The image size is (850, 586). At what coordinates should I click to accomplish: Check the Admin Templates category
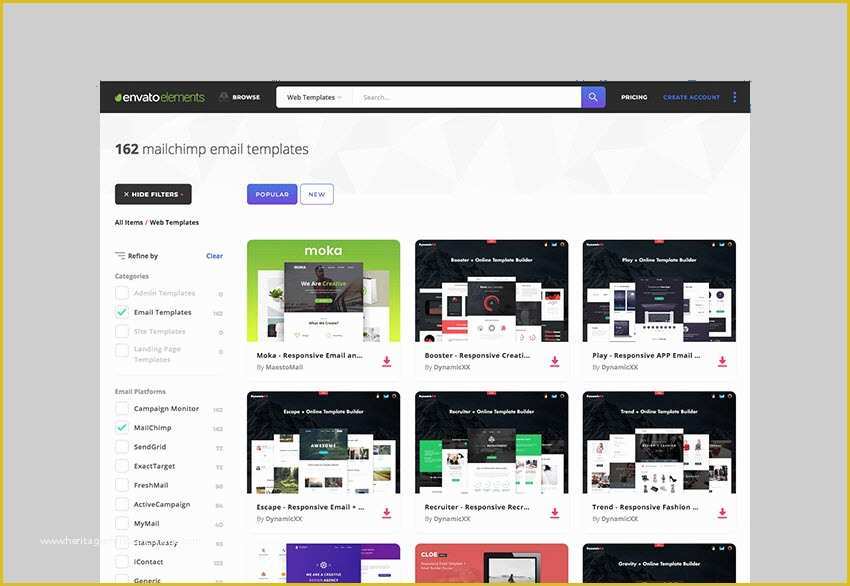coord(122,293)
